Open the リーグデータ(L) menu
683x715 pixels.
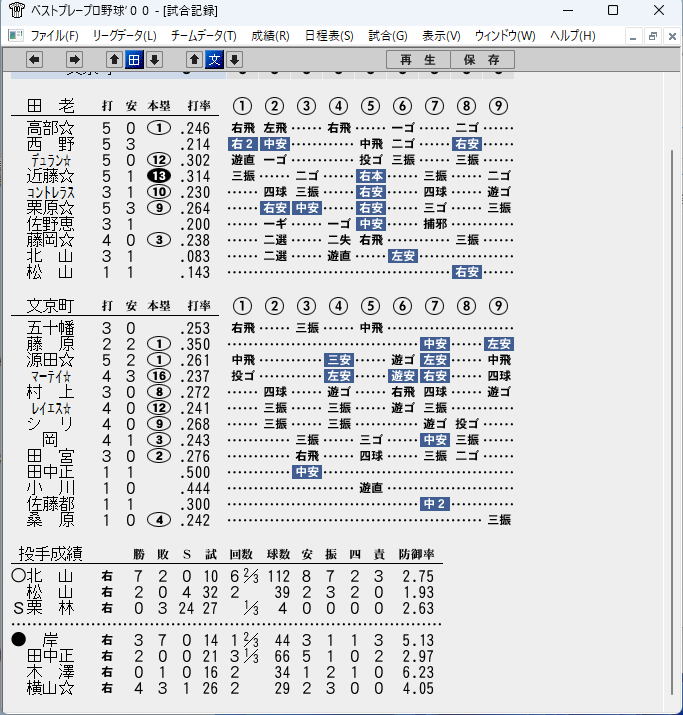tap(124, 36)
